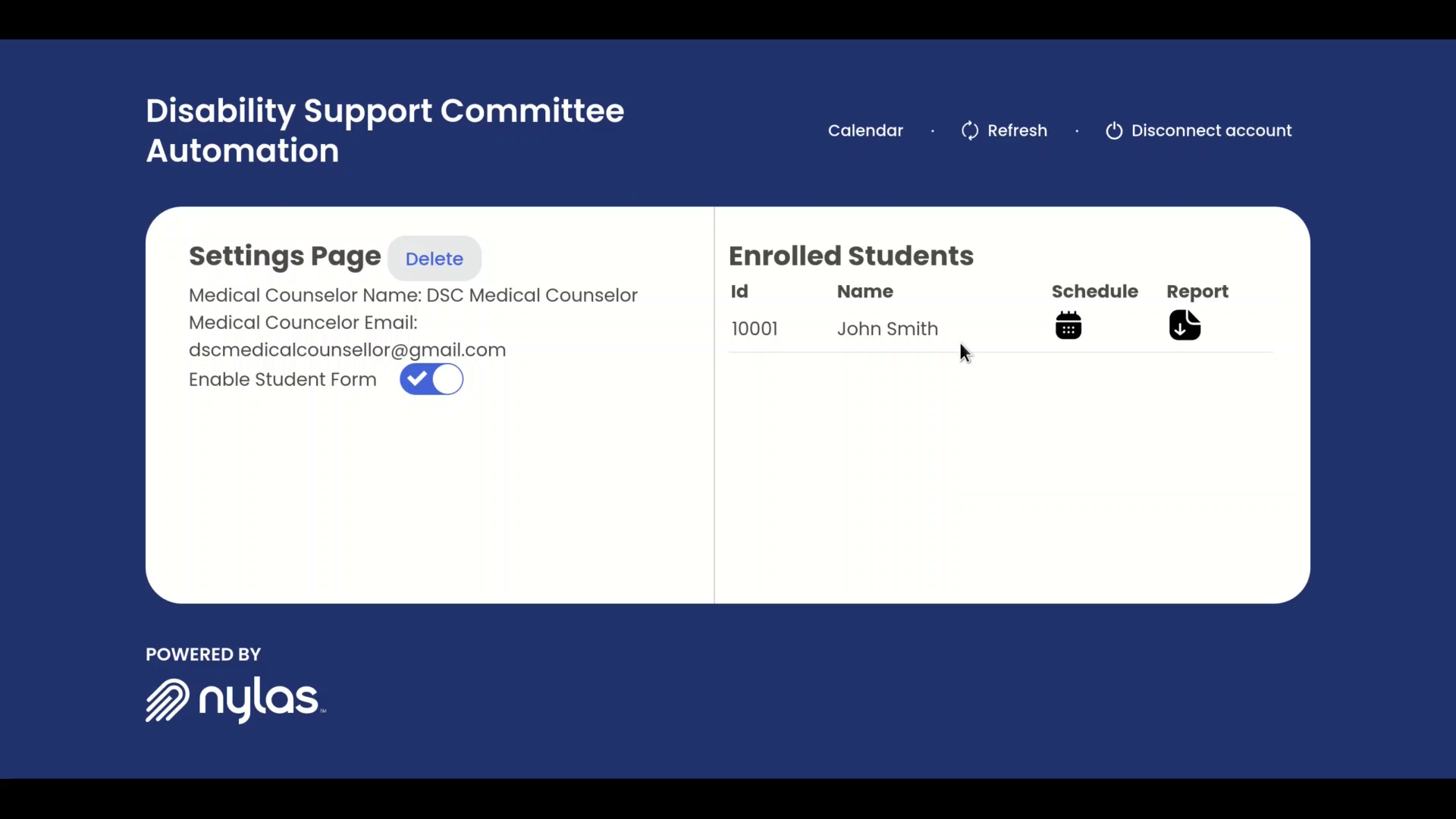Select the Refresh text in header

(x=1017, y=130)
